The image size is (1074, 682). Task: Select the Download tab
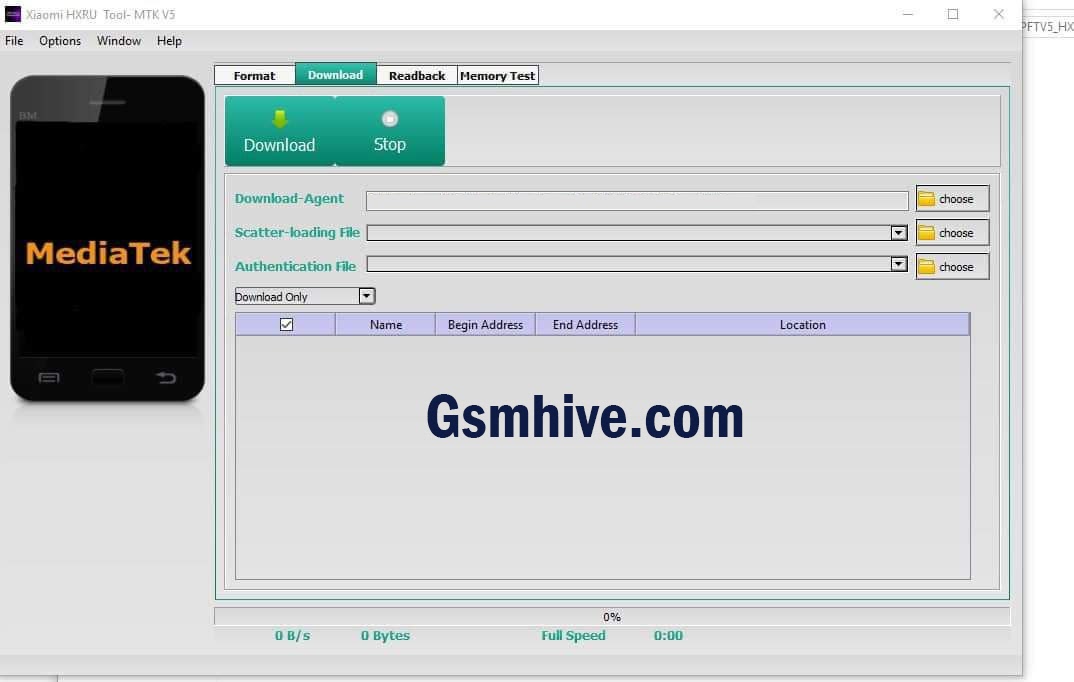[336, 74]
